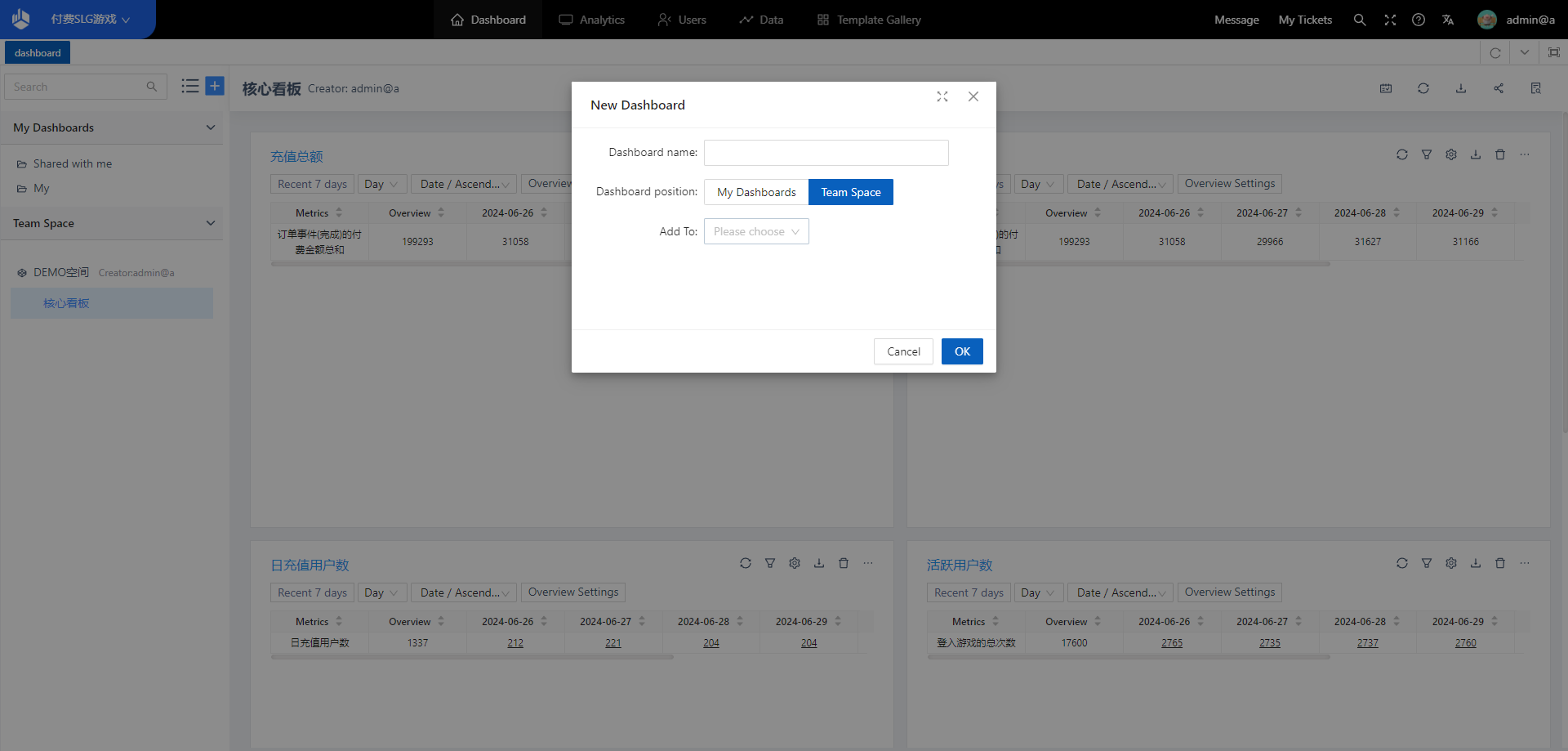Open settings gear on 日充值用户数 chart
The height and width of the screenshot is (751, 1568).
(x=795, y=563)
